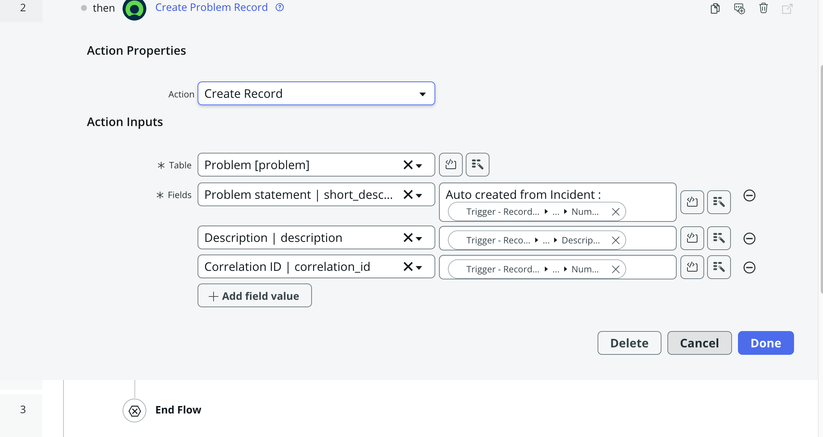Click in the Auto created from Incident text field
823x437 pixels.
coord(557,202)
